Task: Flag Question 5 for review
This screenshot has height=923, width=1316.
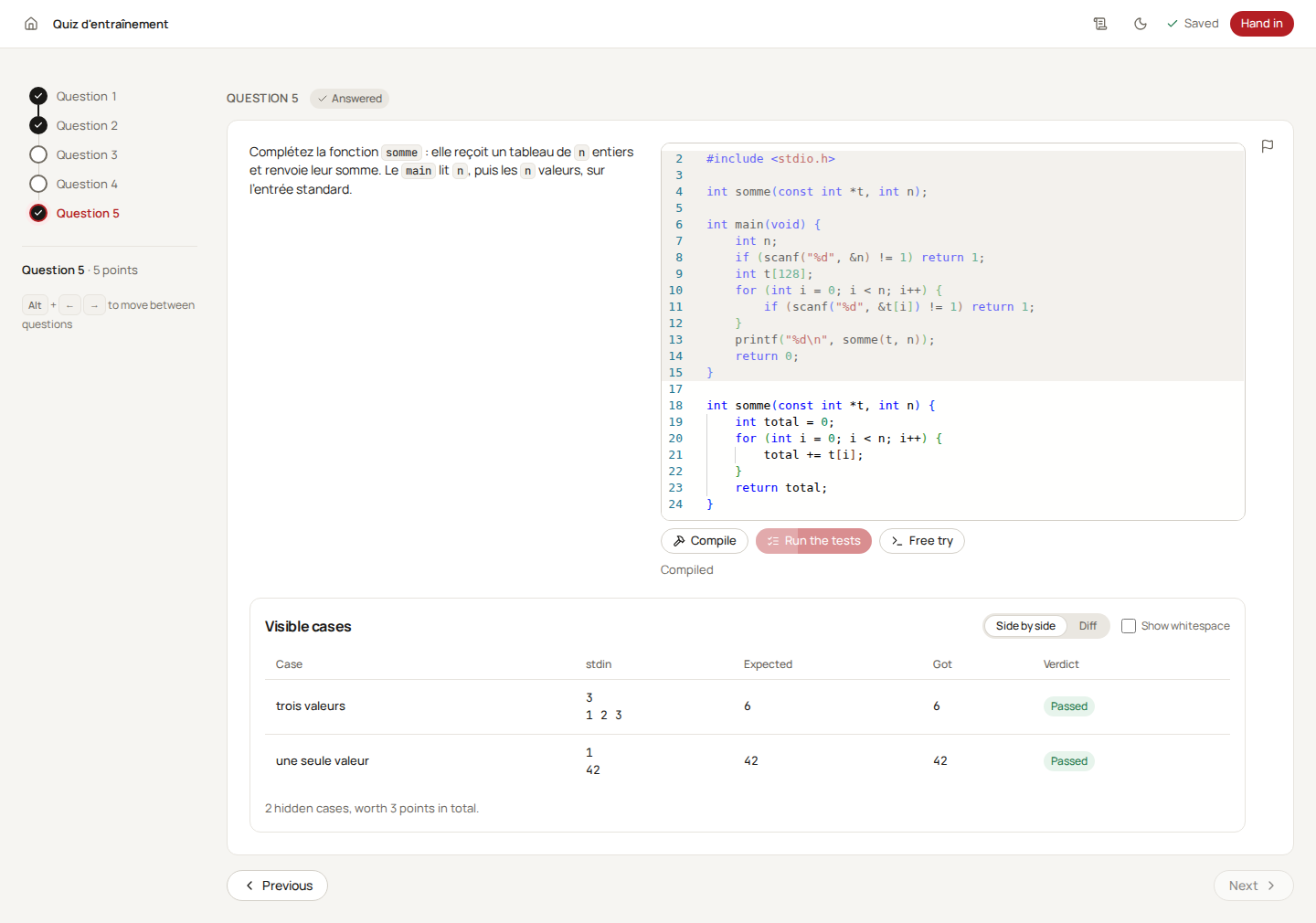Action: tap(1268, 146)
